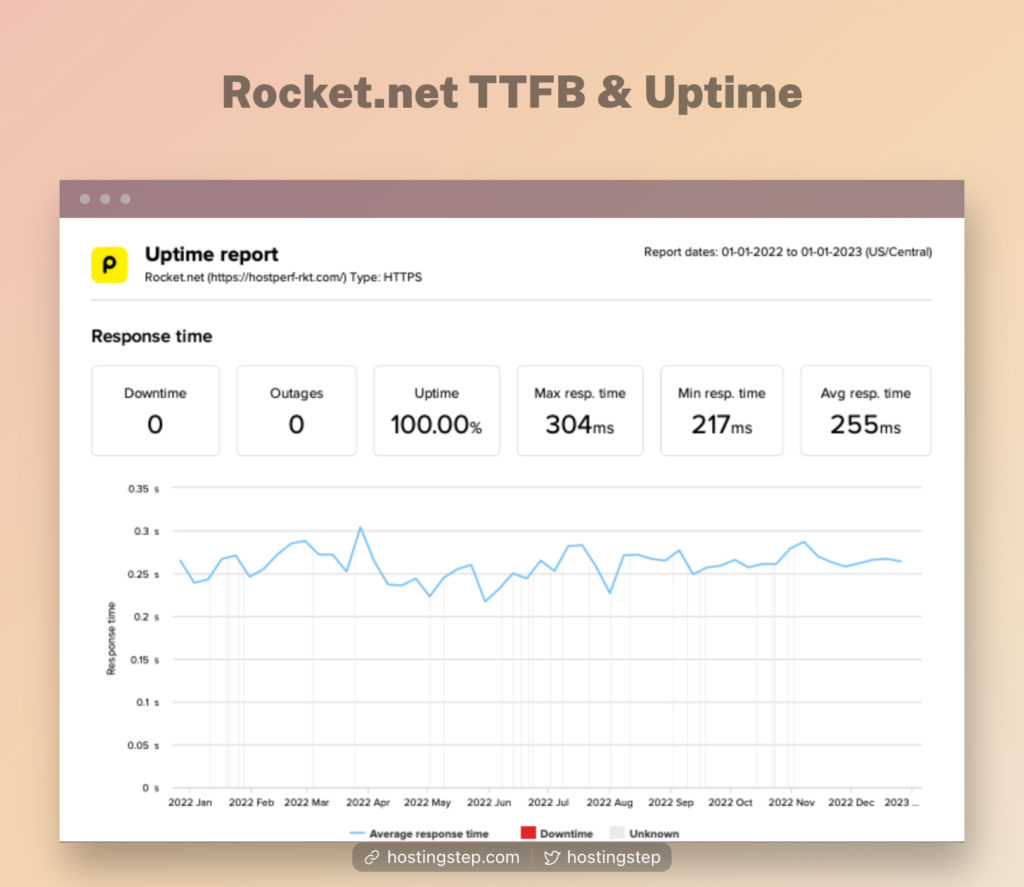Click the Report dates text
The image size is (1024, 887).
(x=788, y=252)
